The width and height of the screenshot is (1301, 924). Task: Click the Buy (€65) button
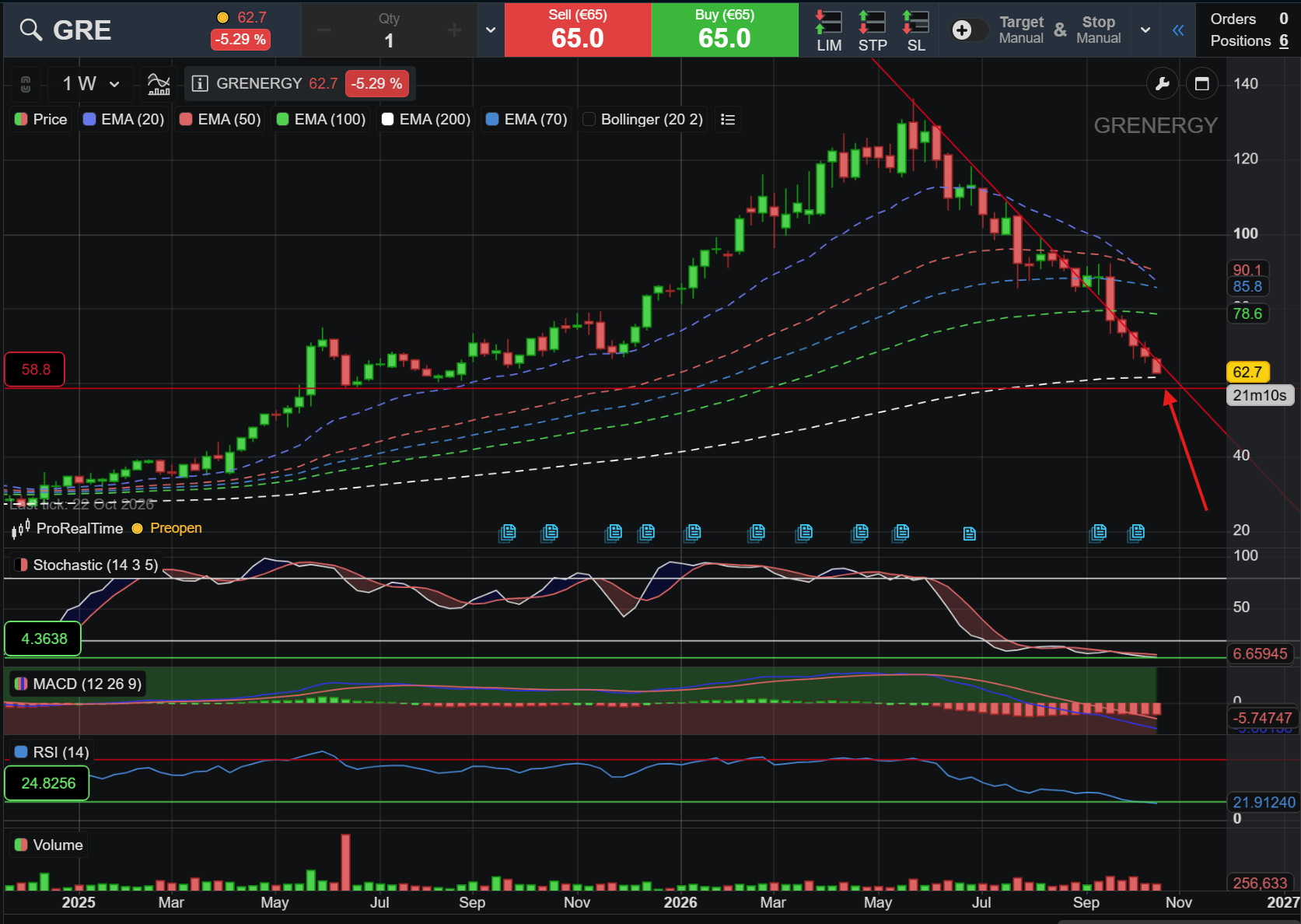(x=725, y=30)
